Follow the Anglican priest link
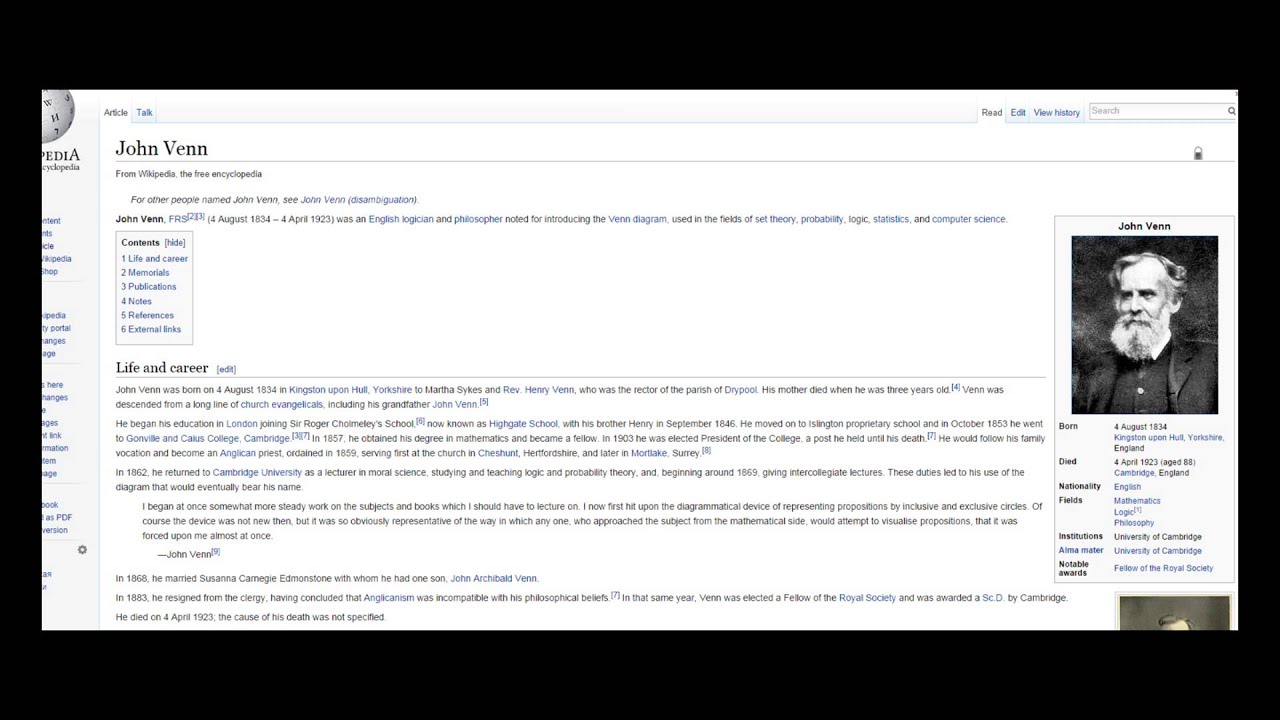1280x720 pixels. coord(238,453)
